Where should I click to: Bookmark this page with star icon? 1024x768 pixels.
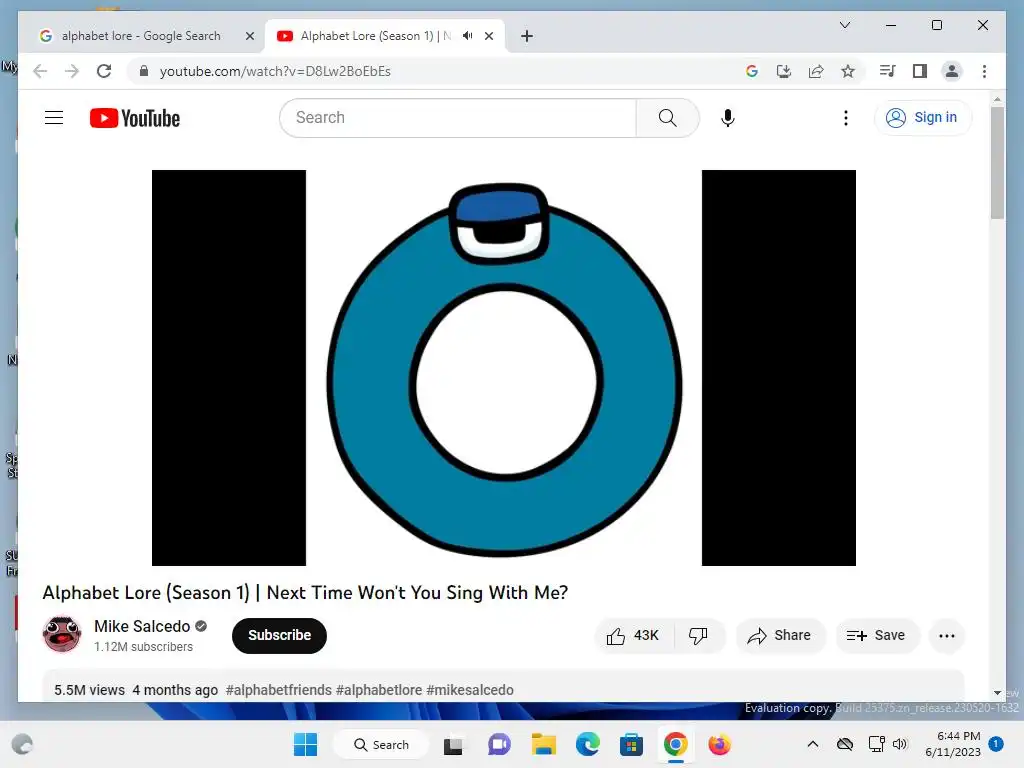coord(848,71)
